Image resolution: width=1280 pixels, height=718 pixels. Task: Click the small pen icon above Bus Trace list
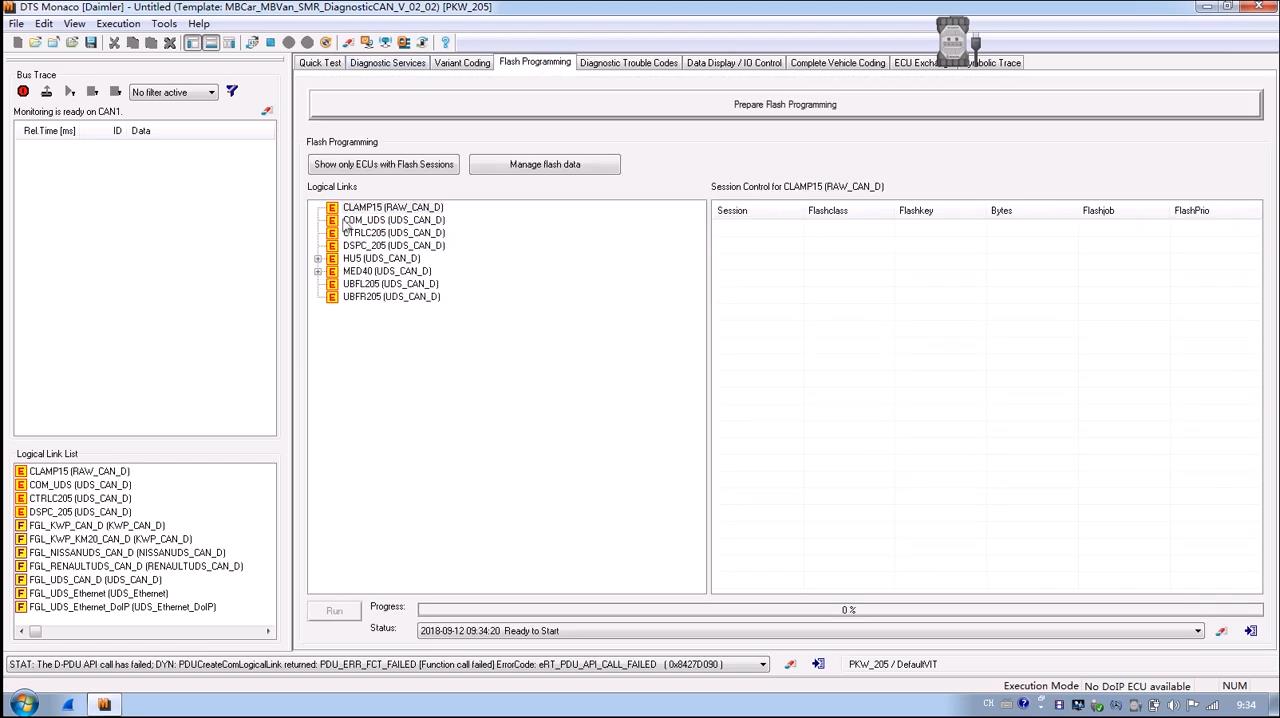(266, 111)
